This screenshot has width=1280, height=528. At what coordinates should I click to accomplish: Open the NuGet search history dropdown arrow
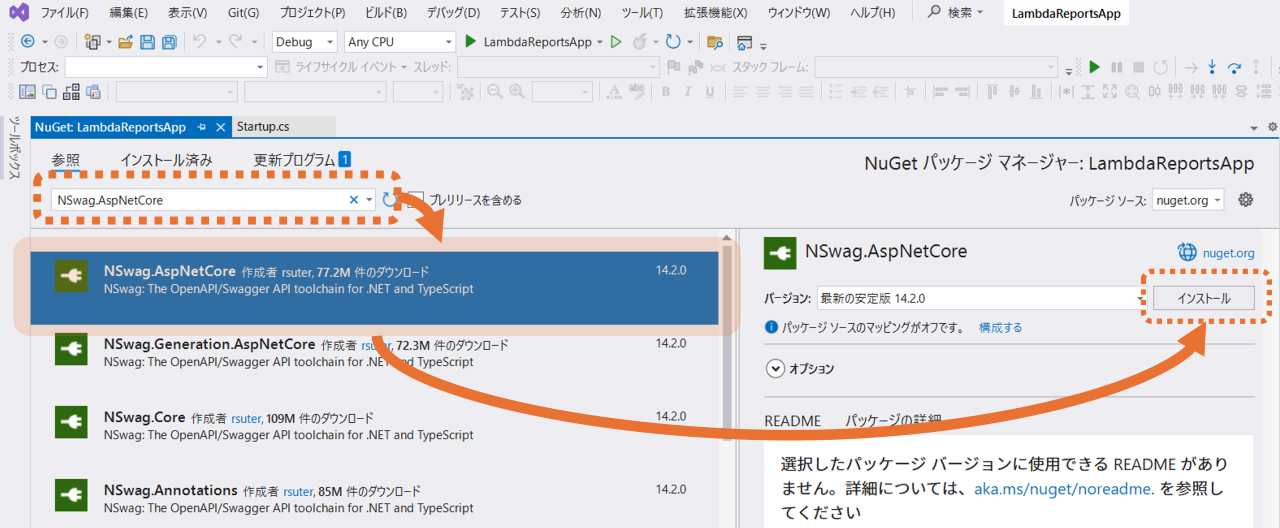[369, 200]
